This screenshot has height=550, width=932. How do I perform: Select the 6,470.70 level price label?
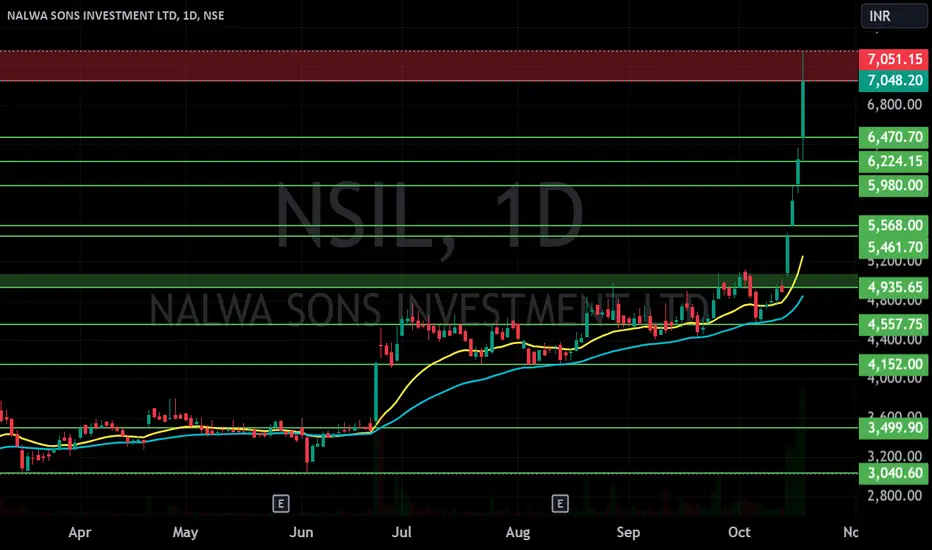coord(893,137)
